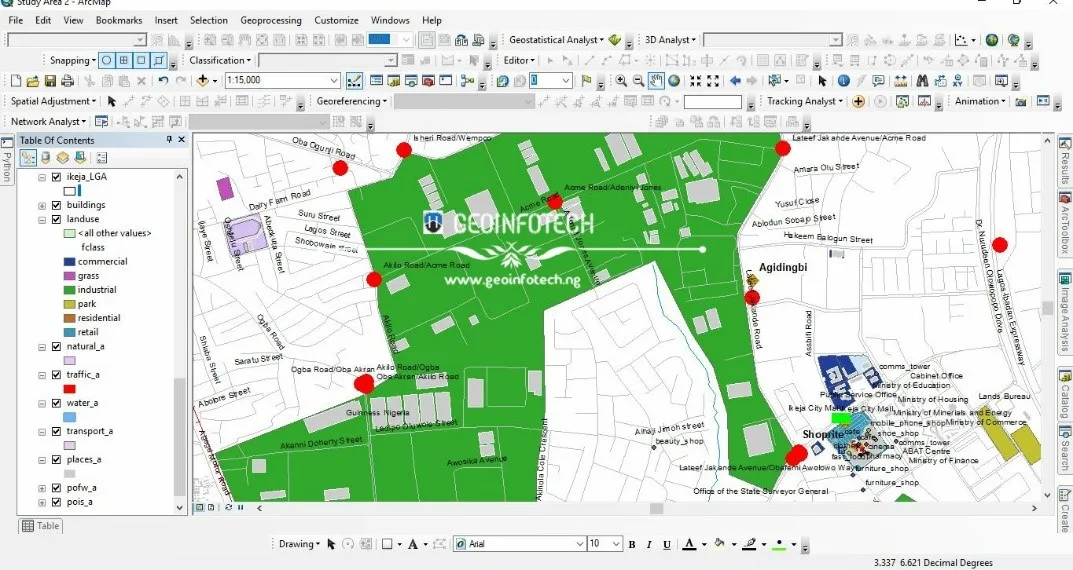Click the industrial green legend swatch

(x=69, y=290)
